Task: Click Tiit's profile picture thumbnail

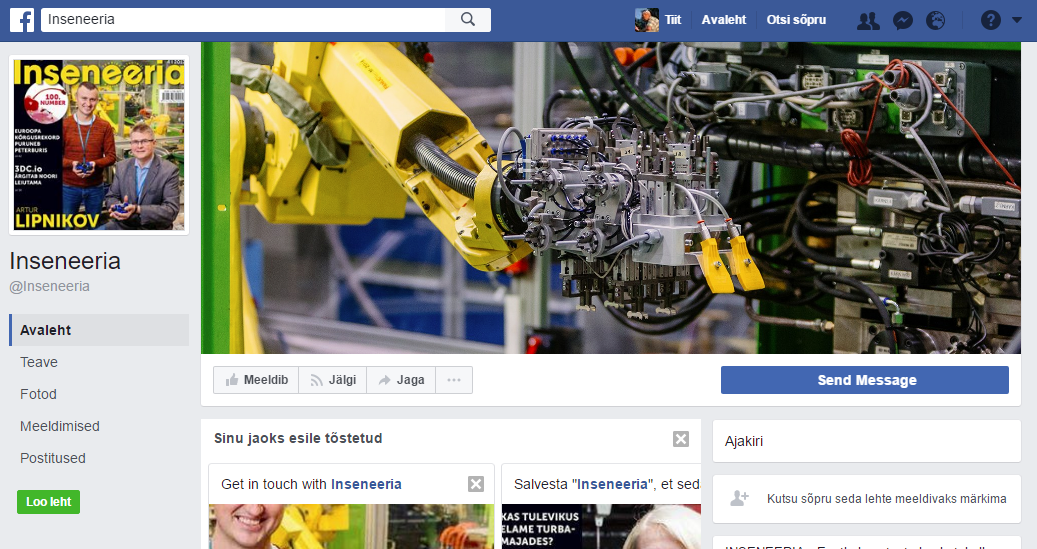Action: (x=646, y=20)
